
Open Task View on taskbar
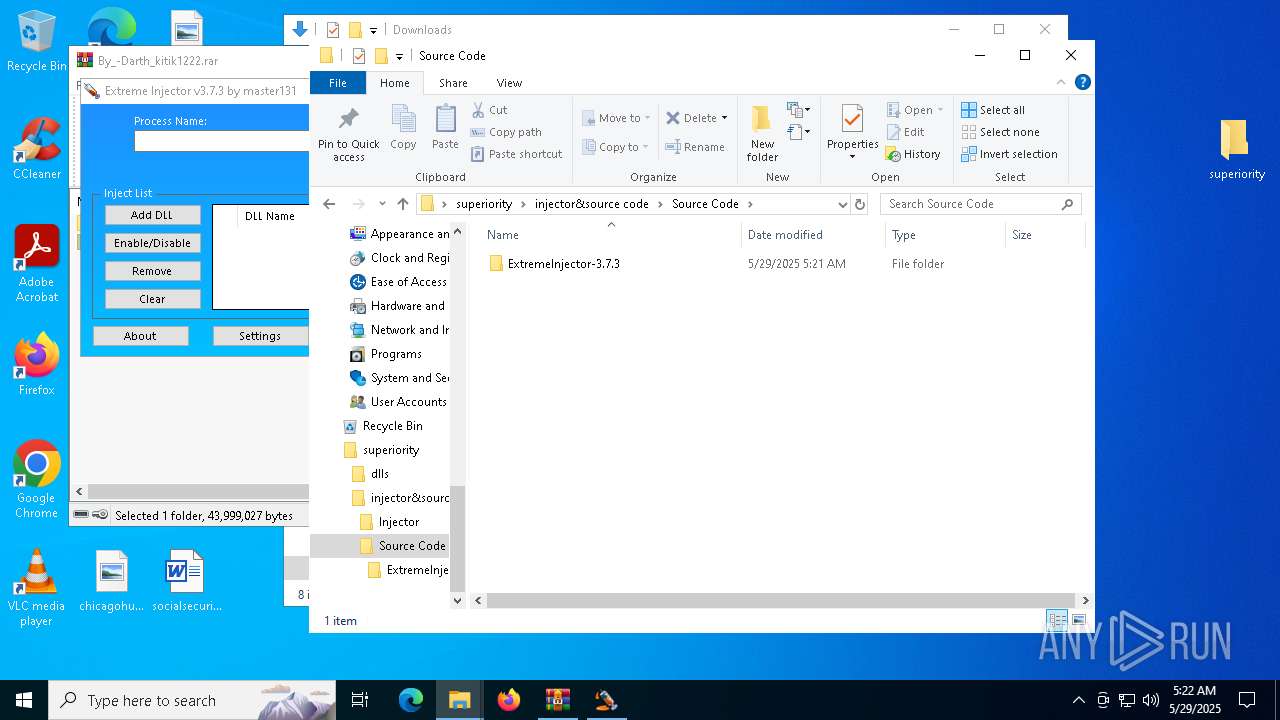point(360,700)
